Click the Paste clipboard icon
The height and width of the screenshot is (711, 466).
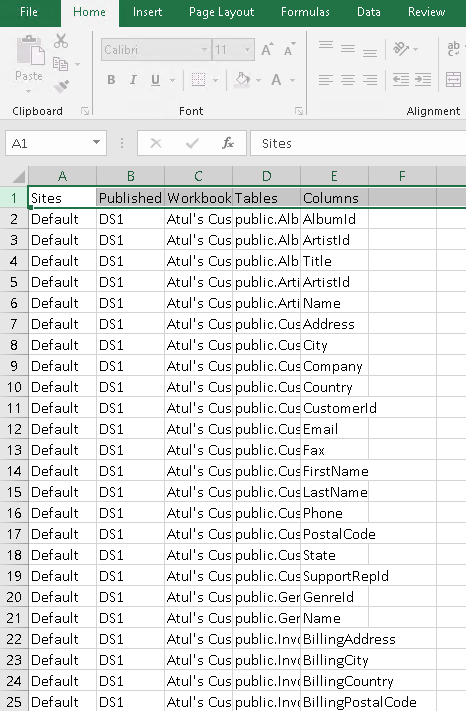click(x=30, y=50)
